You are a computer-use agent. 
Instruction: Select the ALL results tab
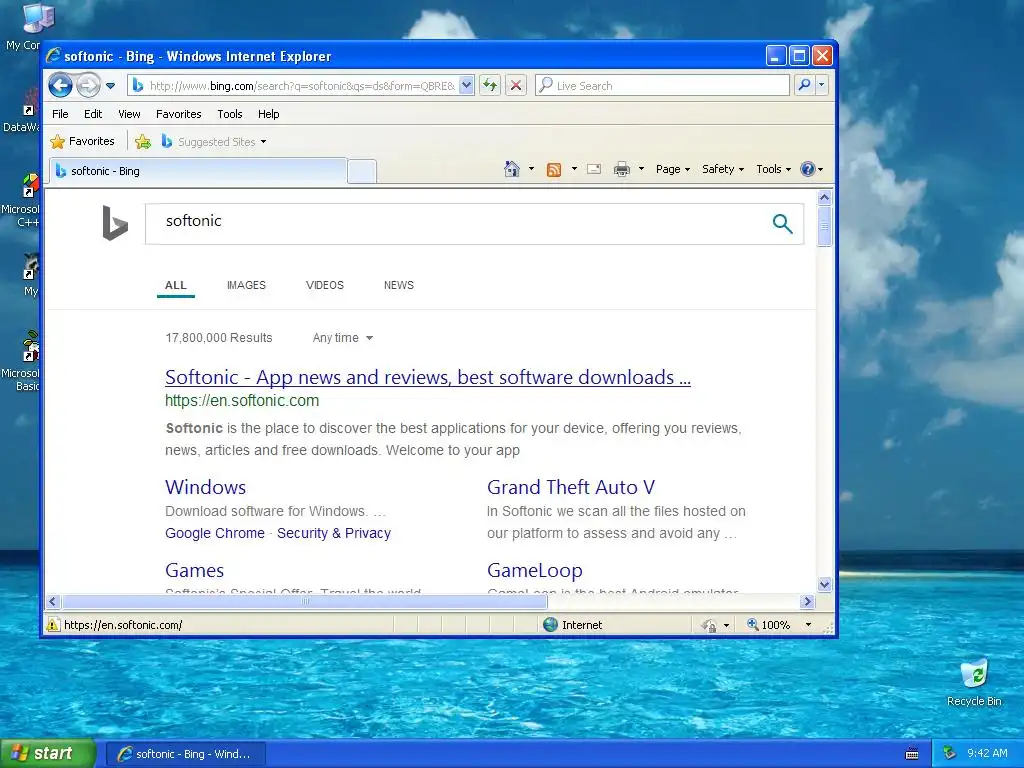click(x=176, y=285)
